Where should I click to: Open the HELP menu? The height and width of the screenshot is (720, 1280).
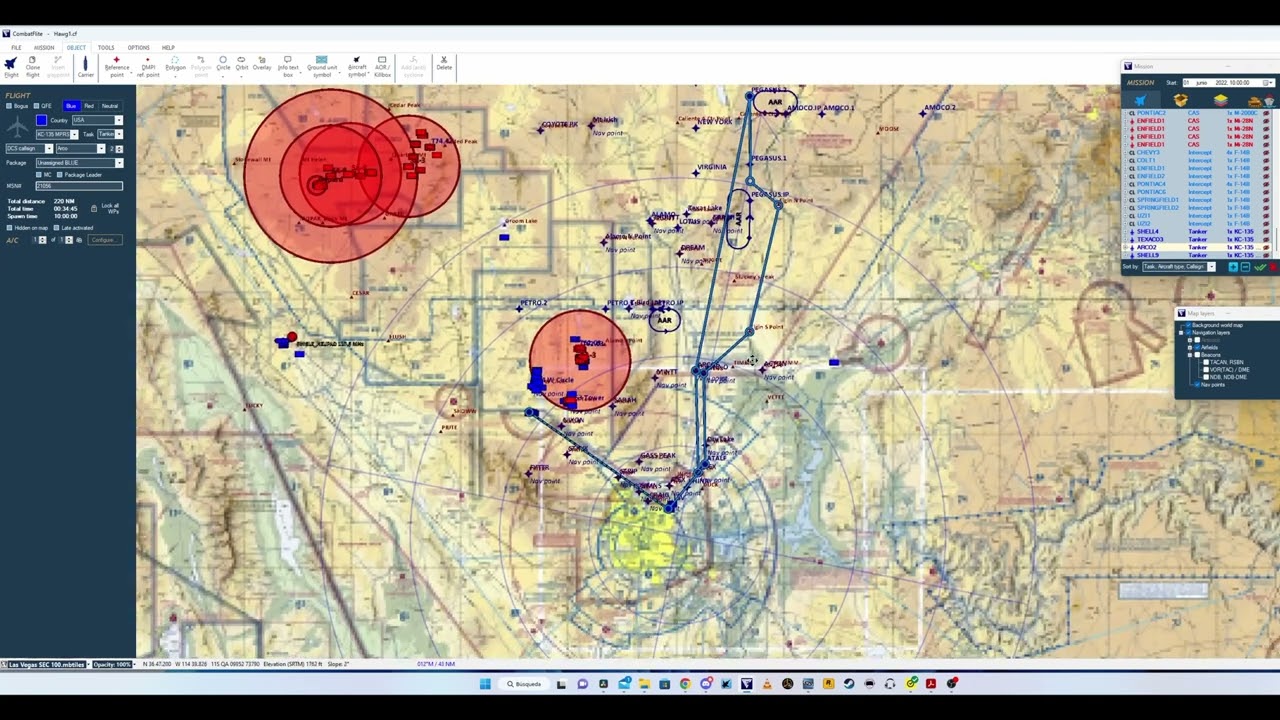coord(168,48)
